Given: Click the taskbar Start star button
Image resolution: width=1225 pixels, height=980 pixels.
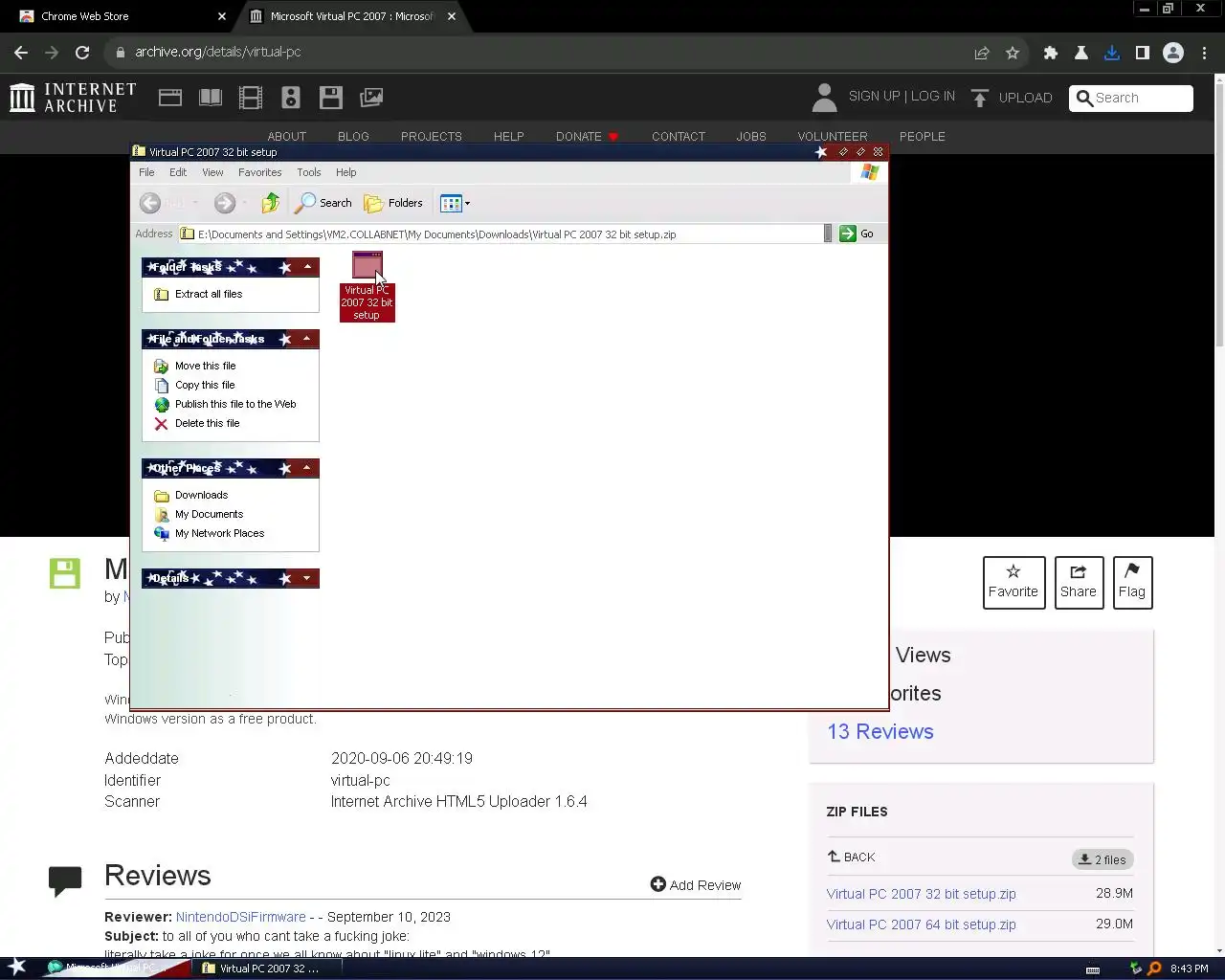Looking at the screenshot, I should point(17,967).
